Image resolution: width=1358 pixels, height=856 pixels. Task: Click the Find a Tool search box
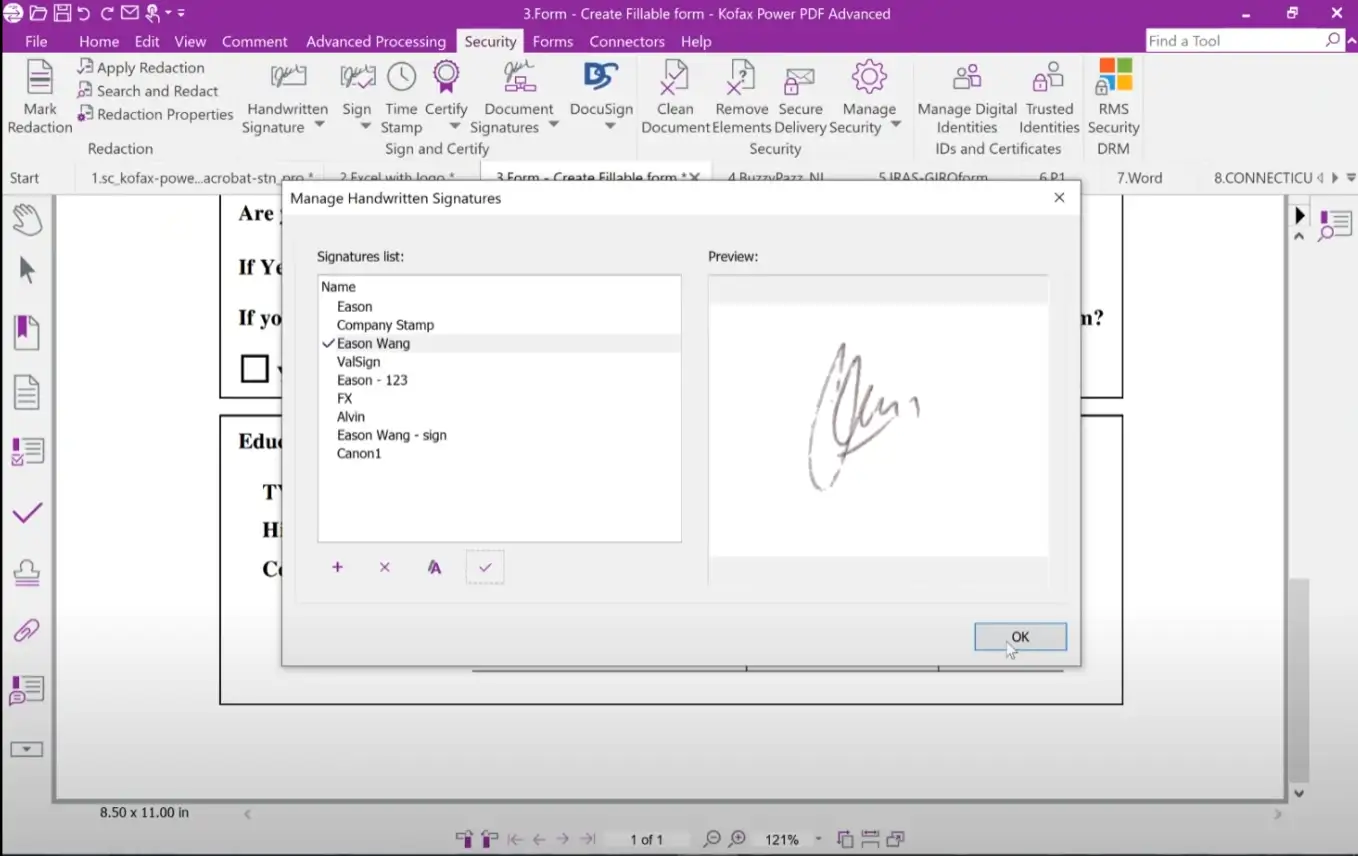[1235, 41]
